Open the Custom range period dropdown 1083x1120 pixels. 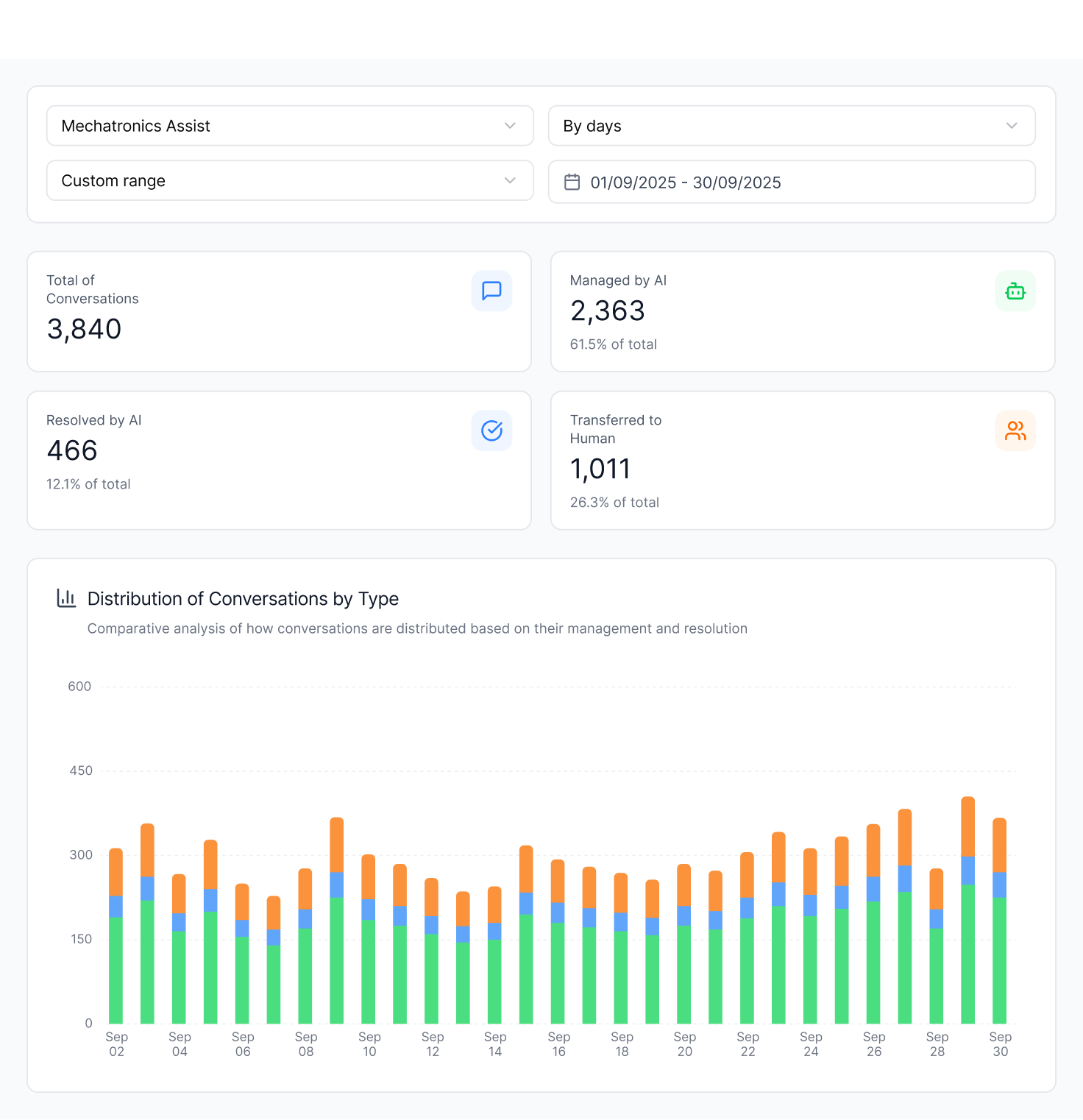[x=290, y=180]
